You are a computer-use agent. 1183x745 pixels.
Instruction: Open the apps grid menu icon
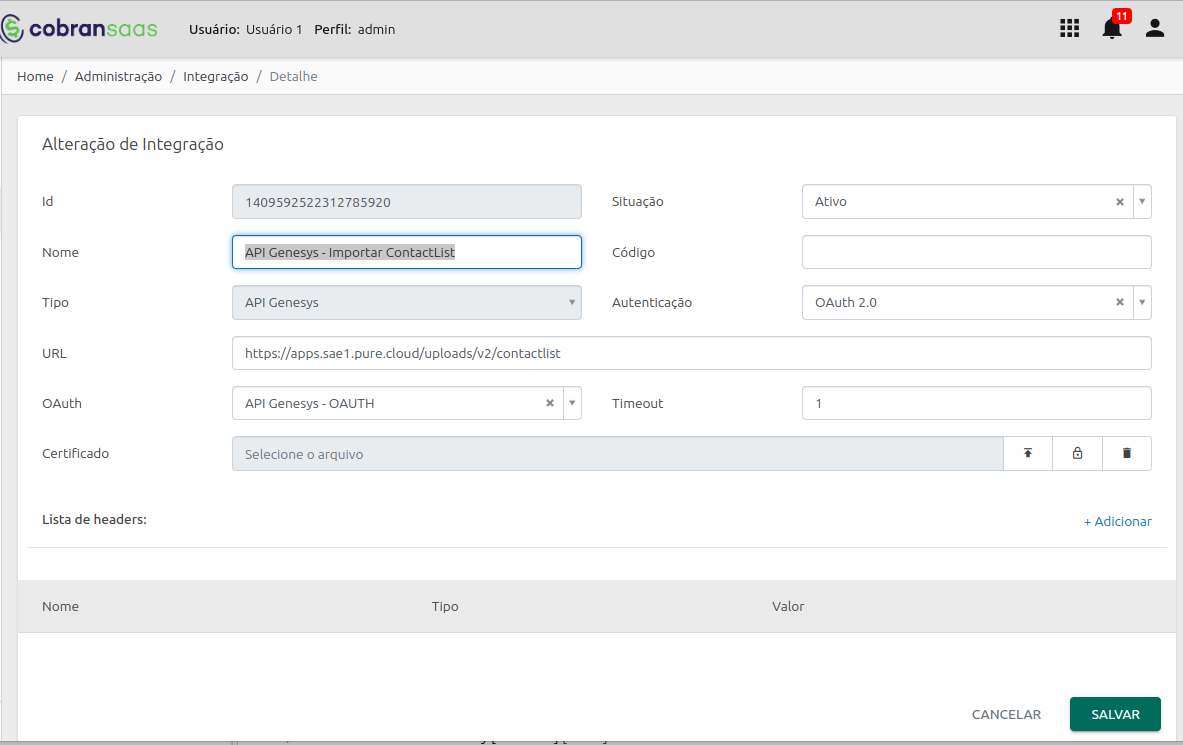pos(1069,29)
